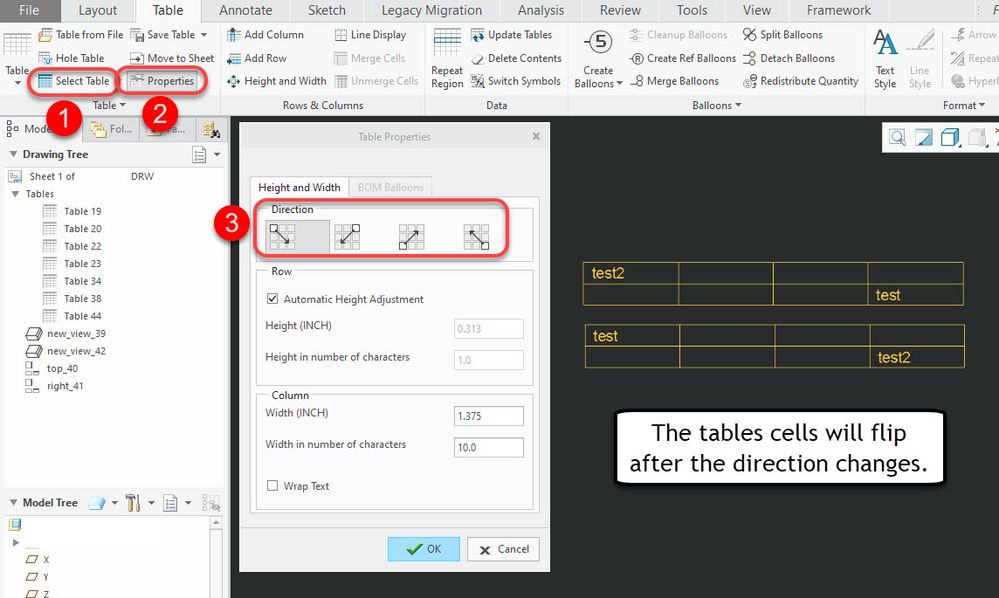Expand Create Balloons dropdown
The height and width of the screenshot is (598, 999).
[619, 83]
